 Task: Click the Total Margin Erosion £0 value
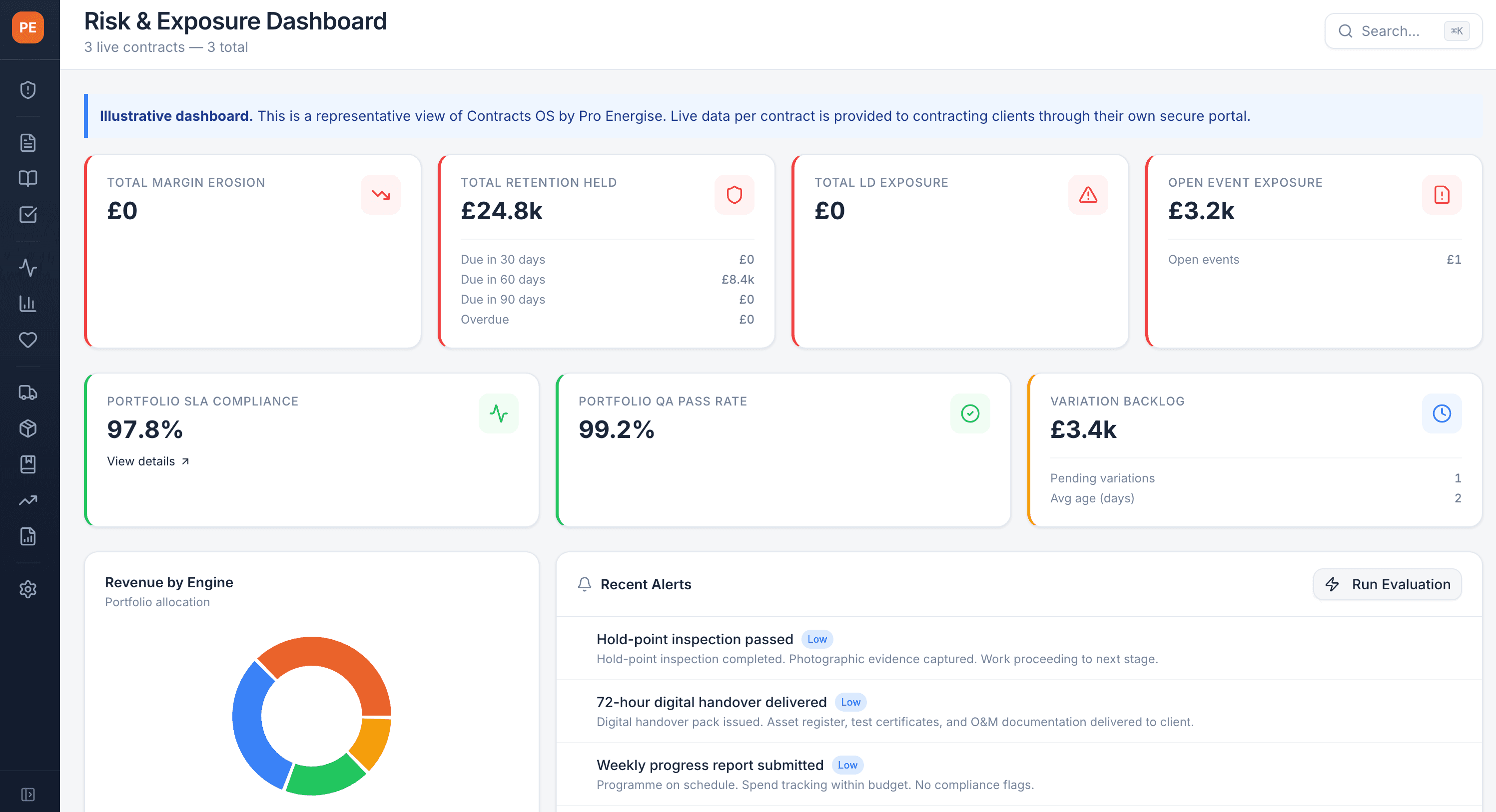tap(122, 211)
